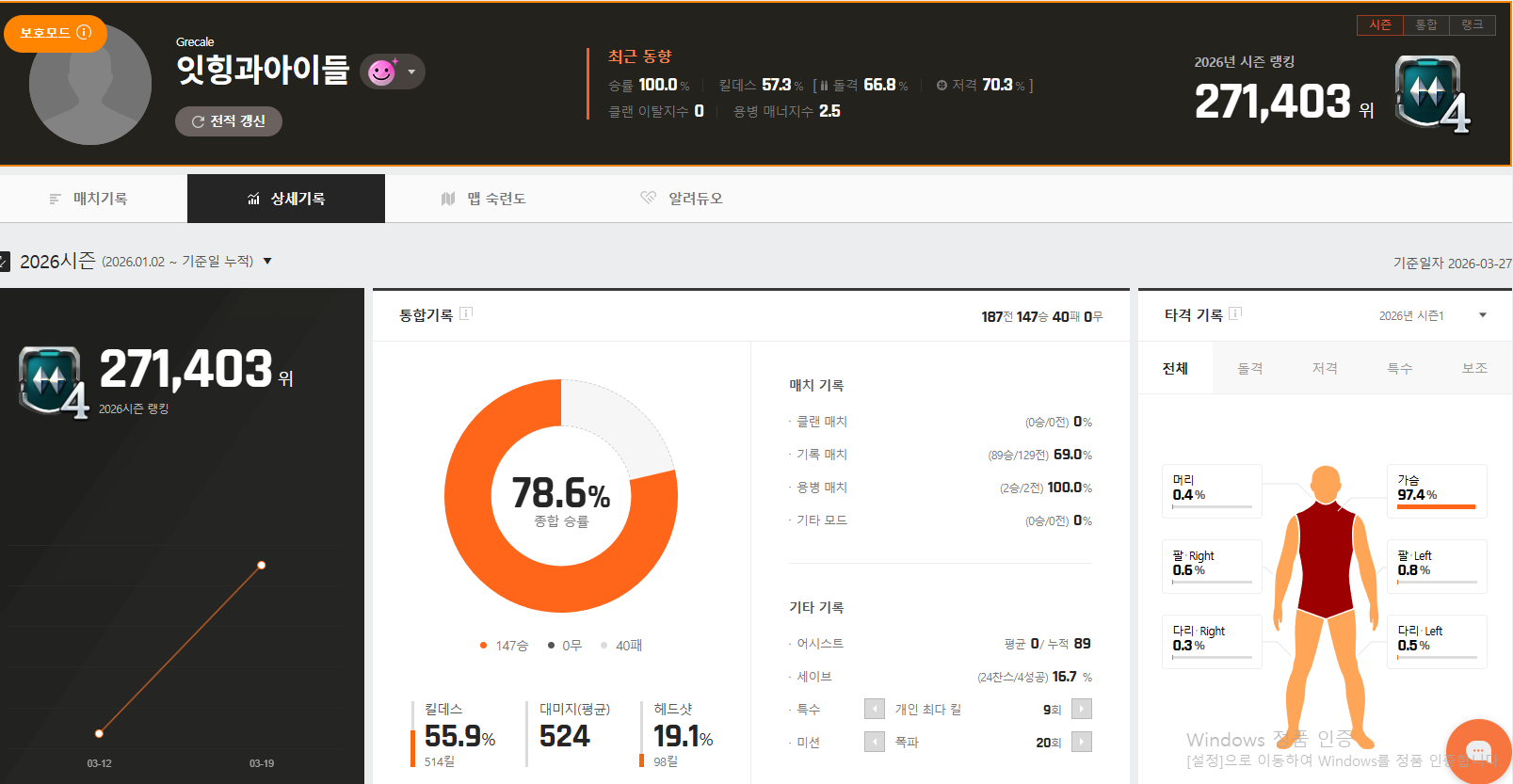This screenshot has width=1513, height=784.
Task: Expand the 2026시즌 period dropdown
Action: point(267,262)
